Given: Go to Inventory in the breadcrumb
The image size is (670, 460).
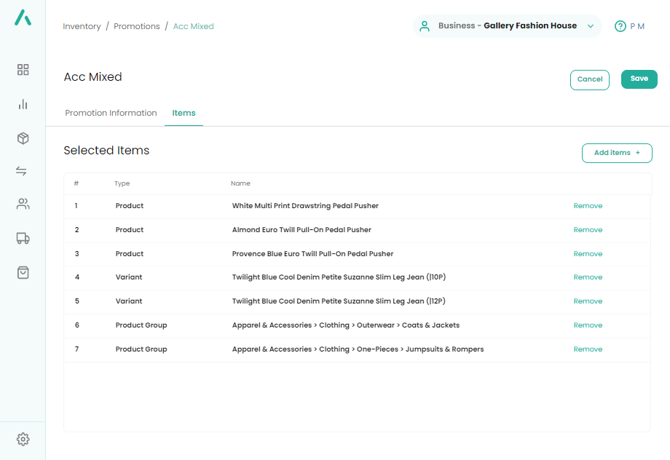Looking at the screenshot, I should pyautogui.click(x=82, y=26).
